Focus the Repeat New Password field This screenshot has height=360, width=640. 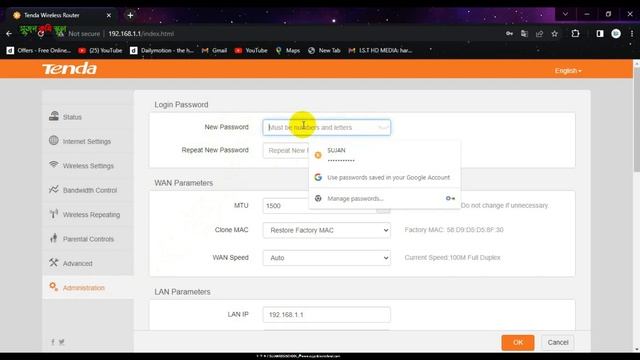click(286, 151)
